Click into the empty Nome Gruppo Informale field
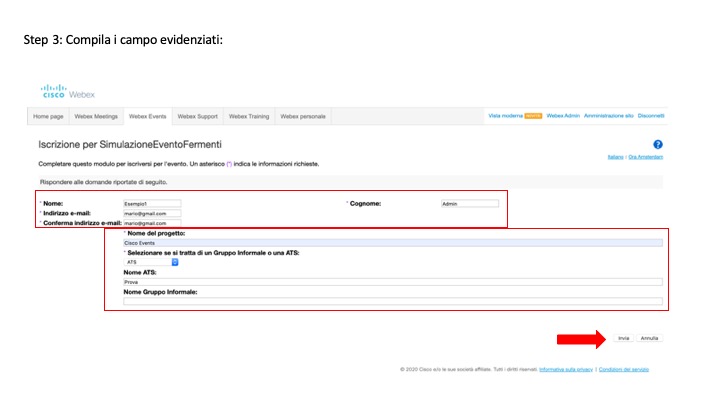This screenshot has width=720, height=405. pyautogui.click(x=393, y=301)
